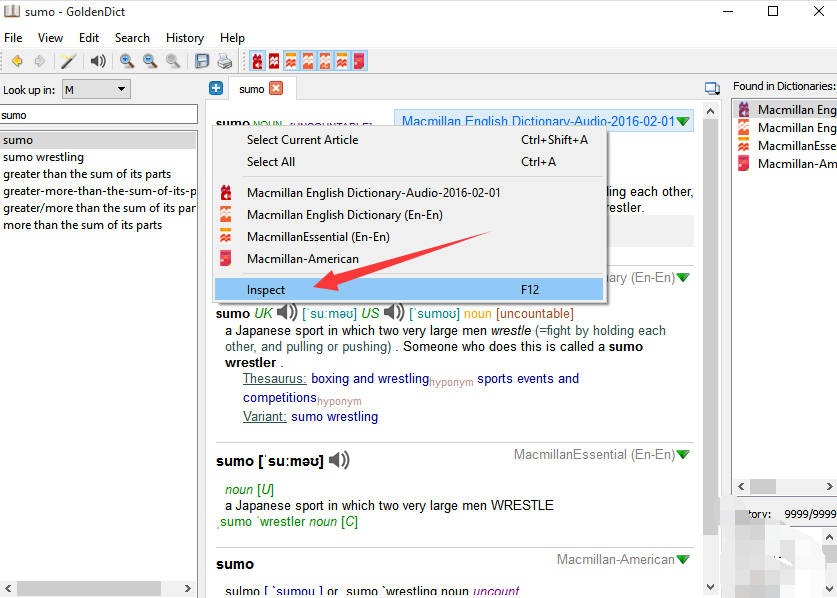This screenshot has height=598, width=837.
Task: Pick Macmillan English Dictionary (En-En) in context menu
Action: (x=409, y=215)
